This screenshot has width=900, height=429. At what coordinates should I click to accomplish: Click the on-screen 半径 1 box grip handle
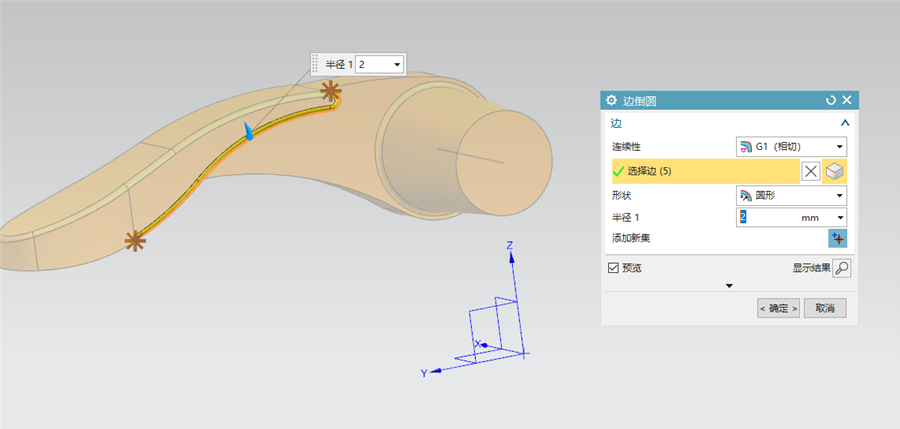click(x=315, y=64)
